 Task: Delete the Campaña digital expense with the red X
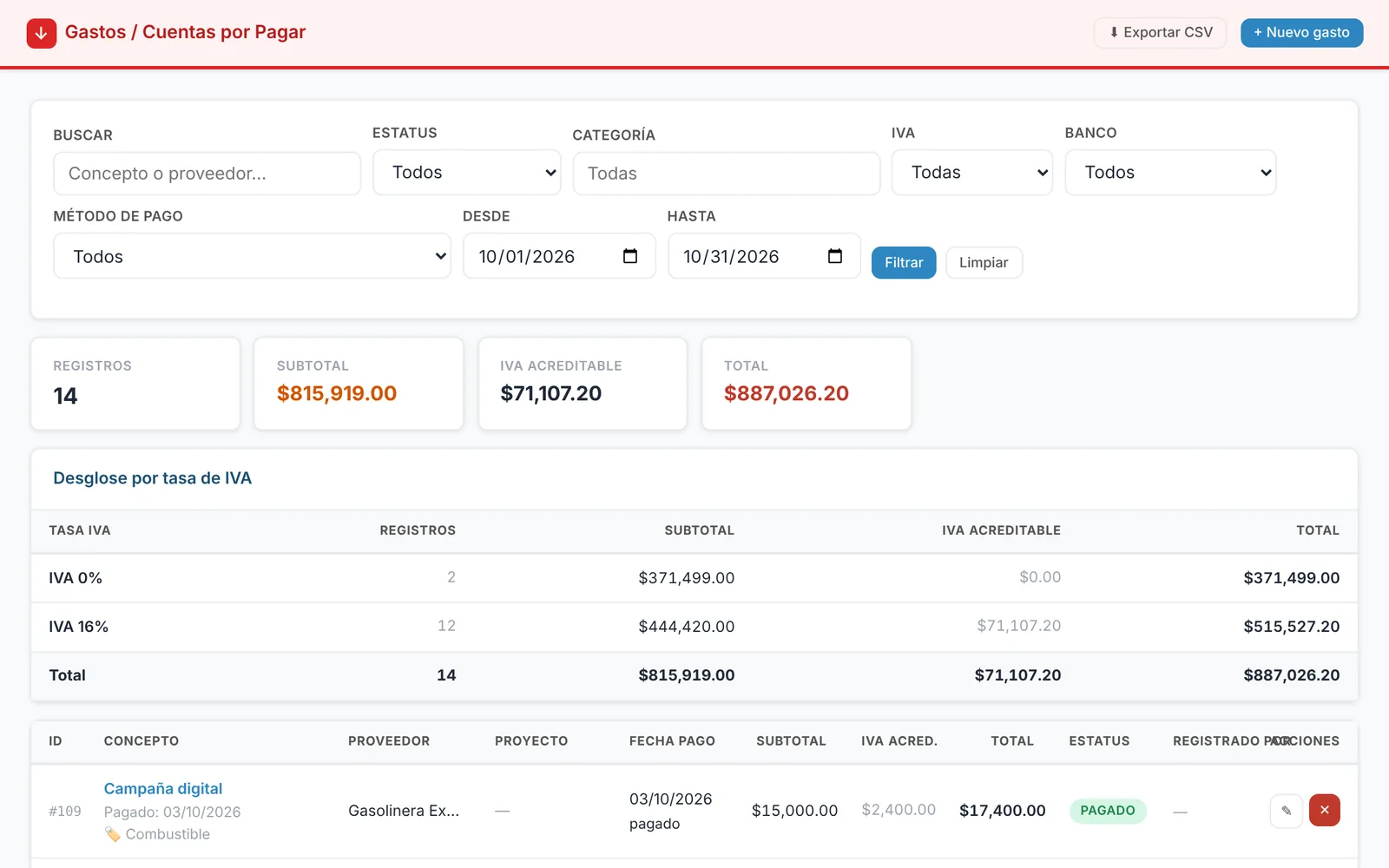[x=1324, y=811]
